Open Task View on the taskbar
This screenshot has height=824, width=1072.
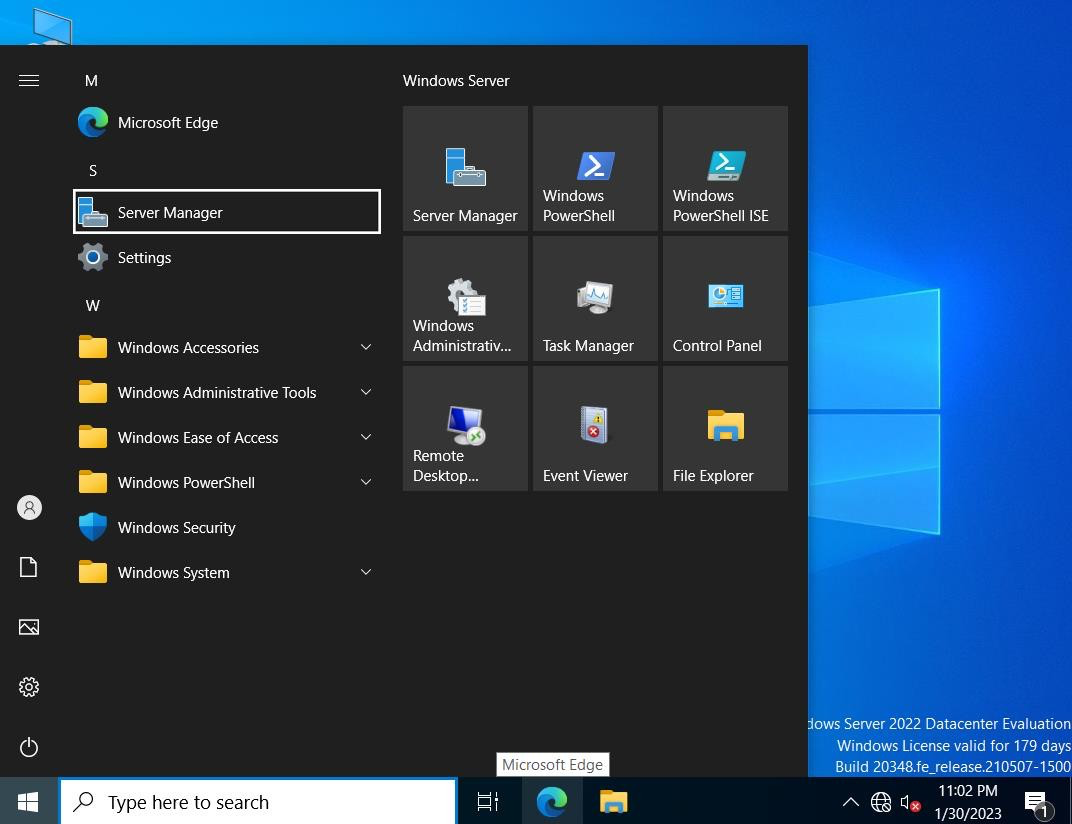(x=487, y=801)
